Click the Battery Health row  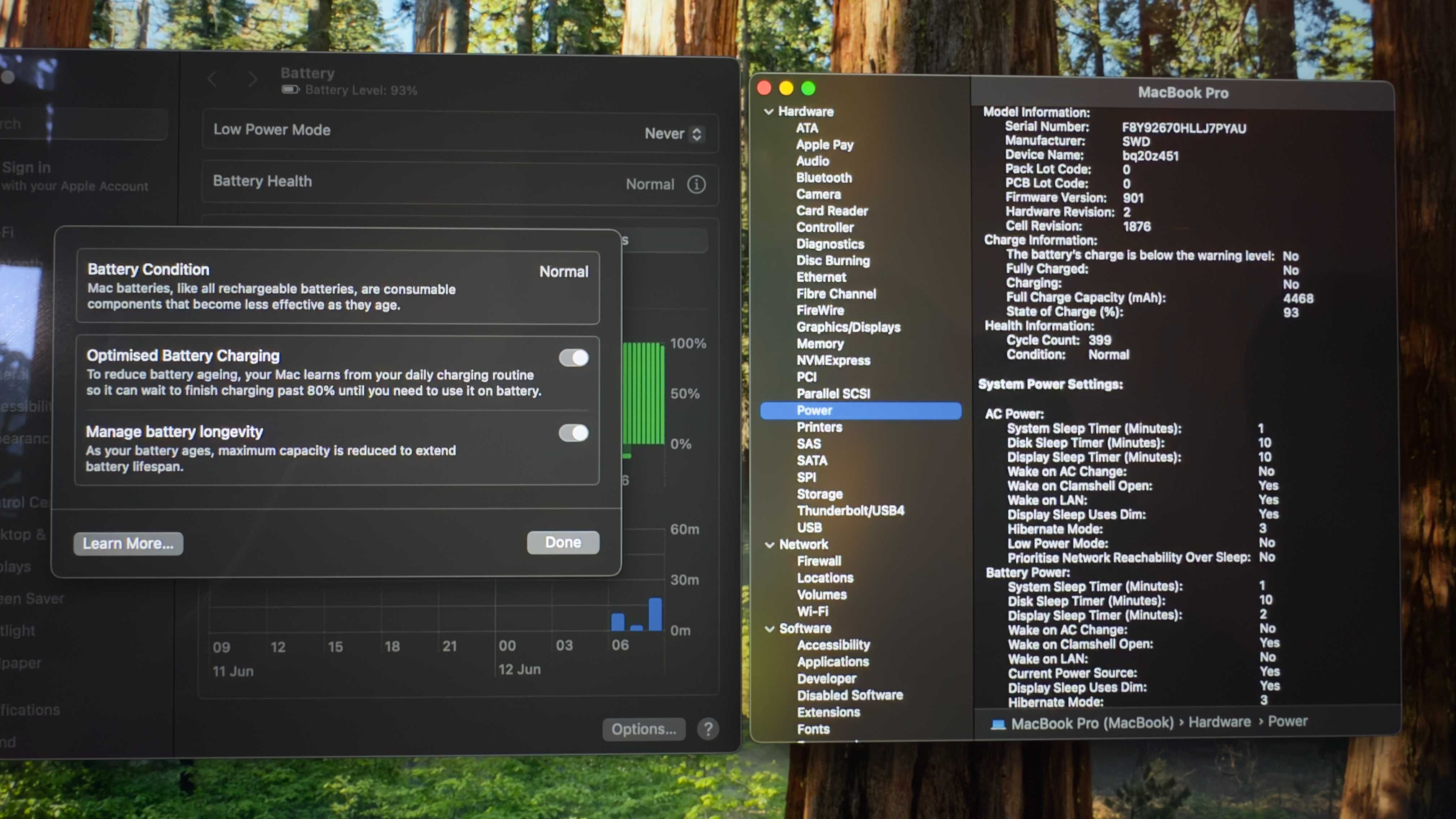[x=460, y=183]
